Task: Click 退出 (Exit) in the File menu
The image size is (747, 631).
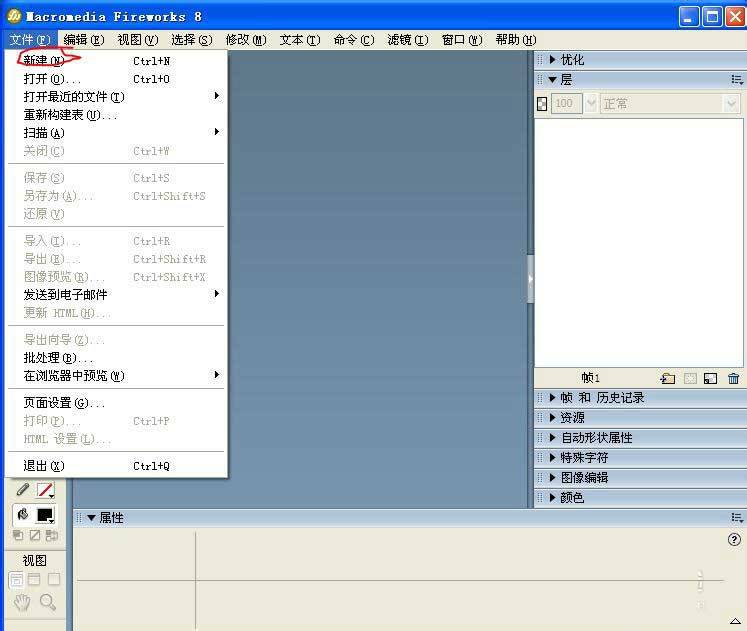Action: click(x=43, y=466)
